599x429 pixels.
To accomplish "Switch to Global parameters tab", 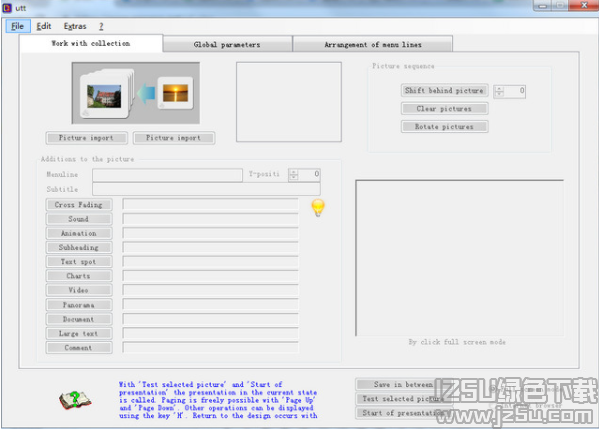I will coord(227,44).
